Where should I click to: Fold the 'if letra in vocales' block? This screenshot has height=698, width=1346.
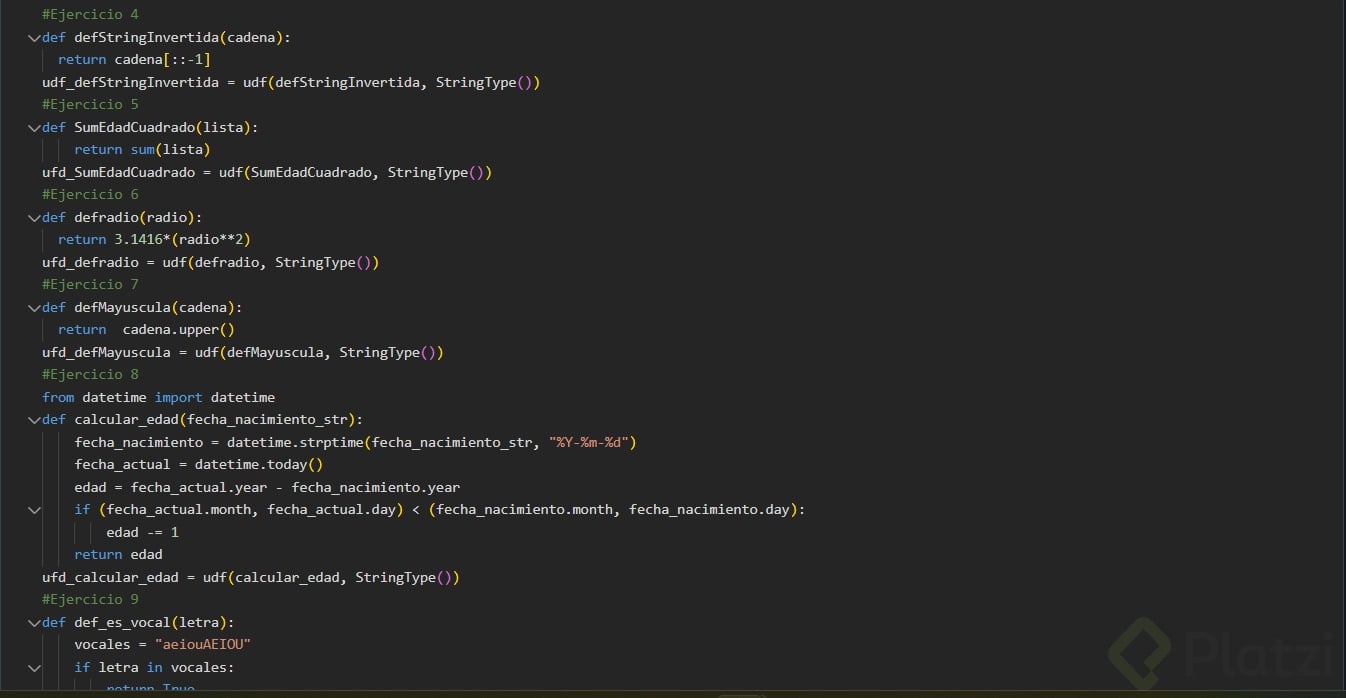[34, 668]
